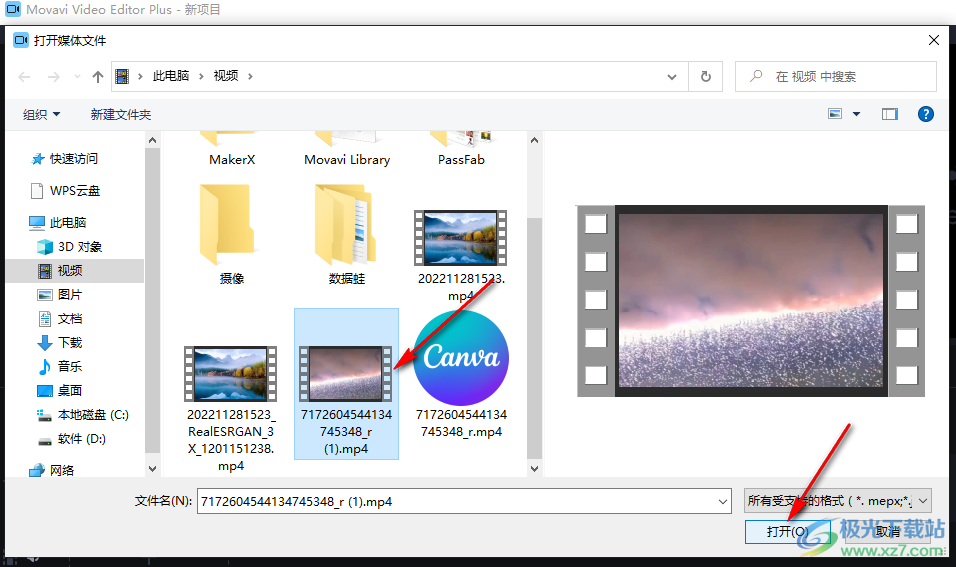956x567 pixels.
Task: Open the file name dropdown arrow
Action: 722,502
